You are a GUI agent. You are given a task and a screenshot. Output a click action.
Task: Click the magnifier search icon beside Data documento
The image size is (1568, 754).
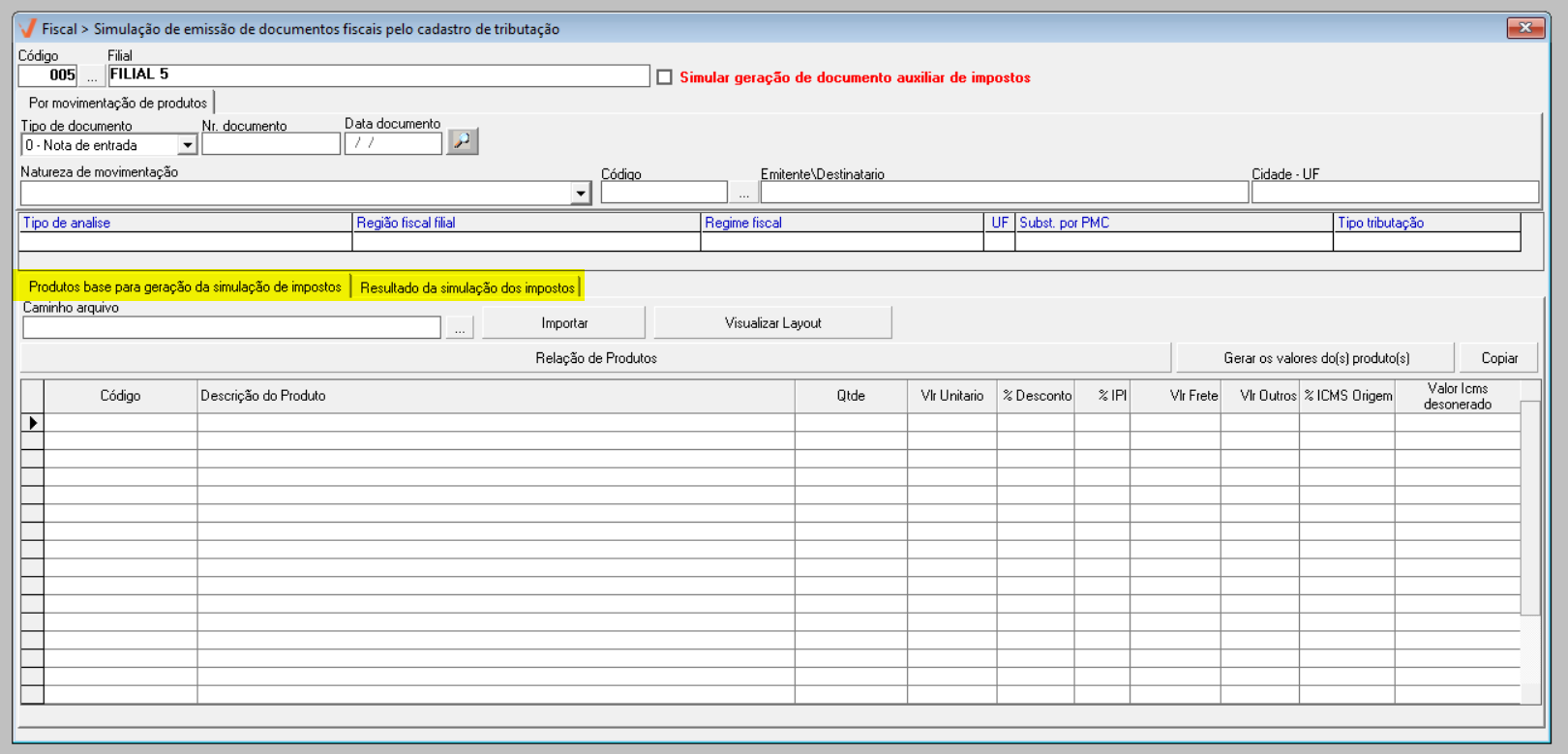[463, 142]
